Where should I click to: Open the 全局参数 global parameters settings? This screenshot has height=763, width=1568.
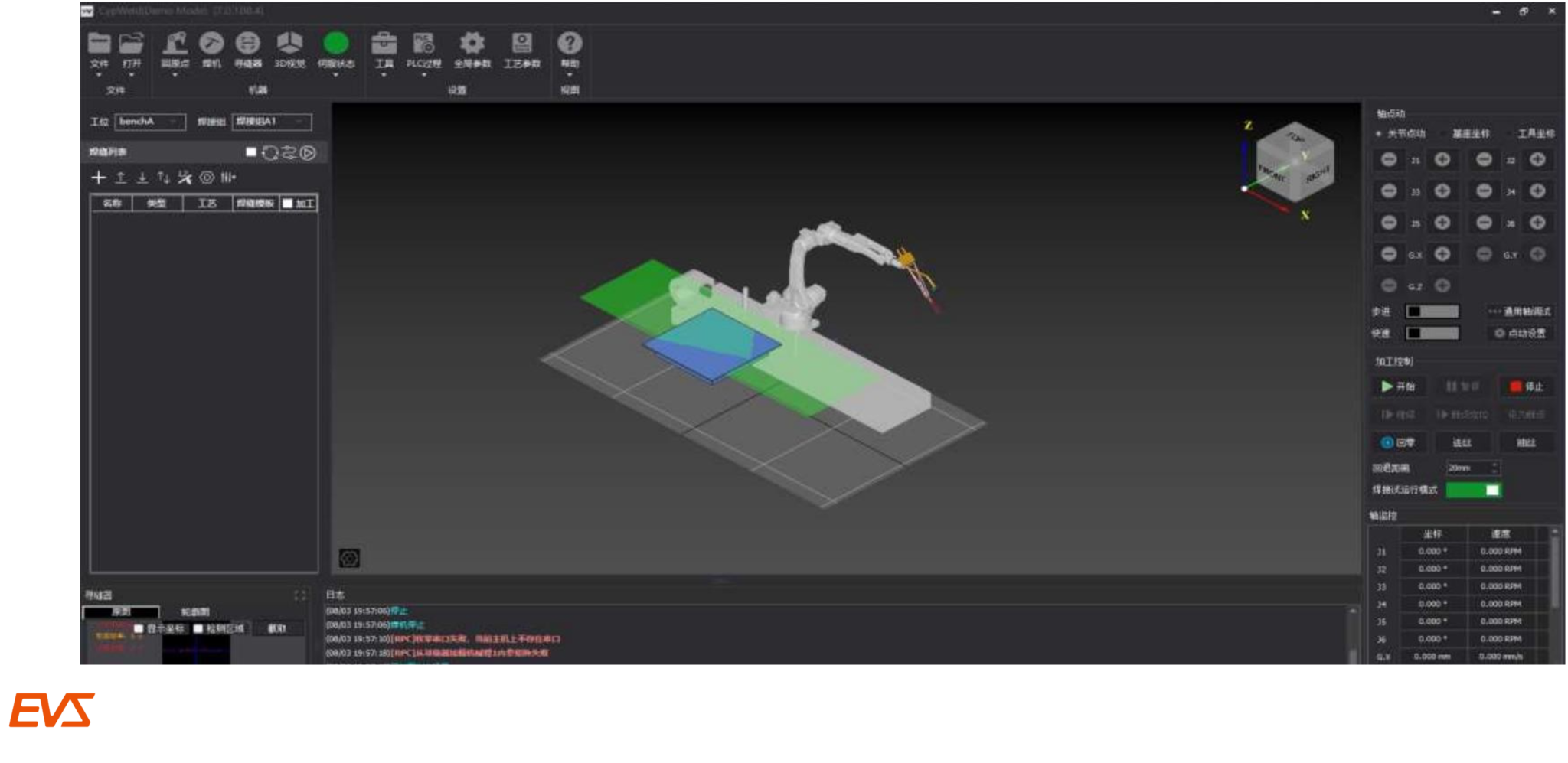point(472,46)
